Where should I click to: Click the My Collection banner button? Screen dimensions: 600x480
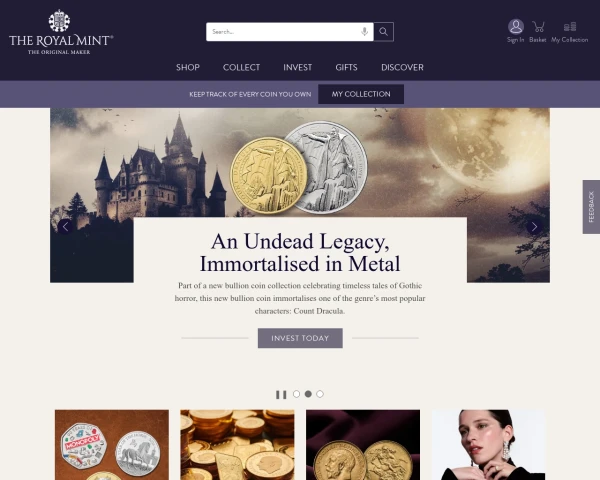pyautogui.click(x=361, y=94)
